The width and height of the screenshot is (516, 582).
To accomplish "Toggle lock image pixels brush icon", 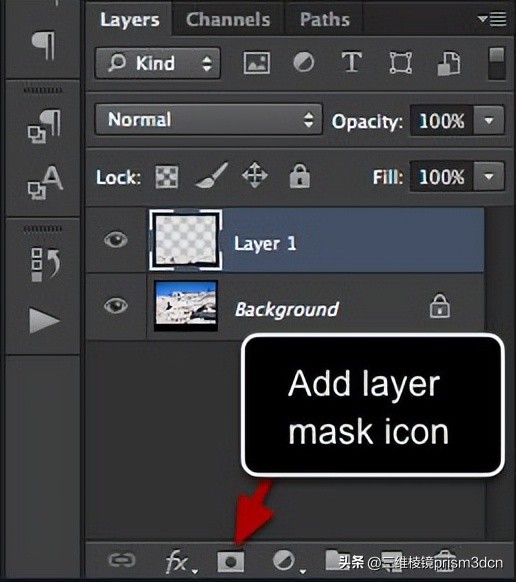I will click(x=212, y=175).
